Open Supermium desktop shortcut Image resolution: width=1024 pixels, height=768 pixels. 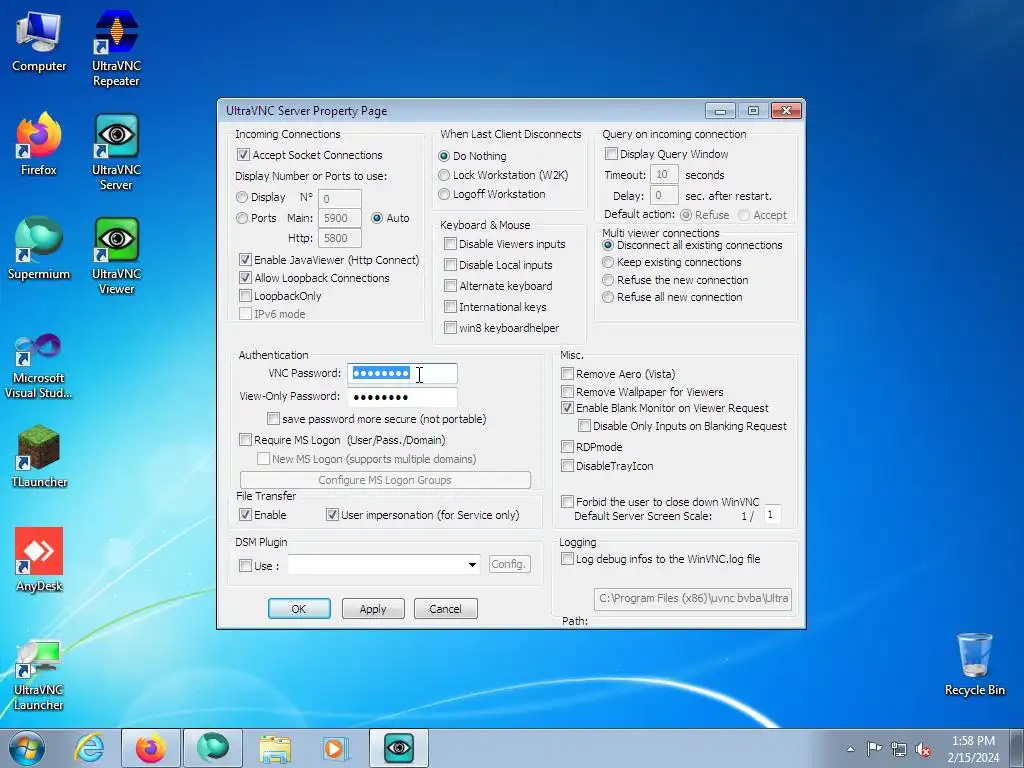click(x=39, y=249)
